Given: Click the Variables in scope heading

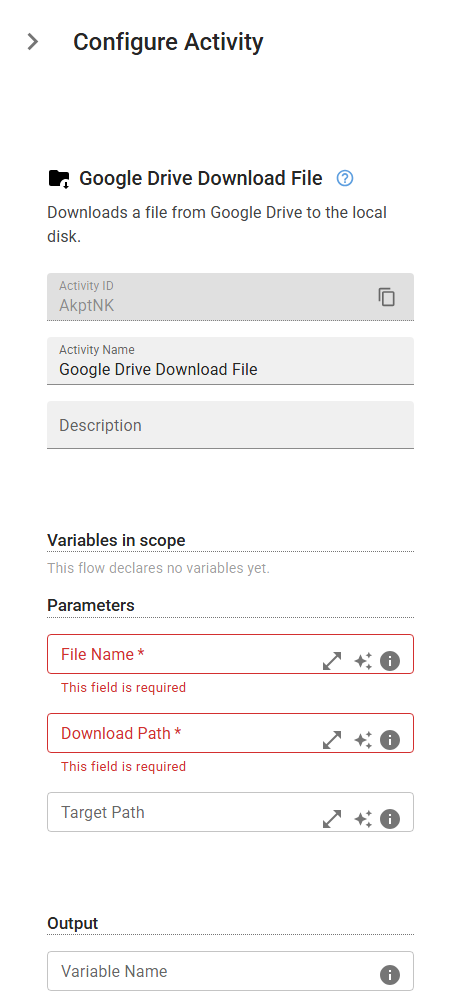Looking at the screenshot, I should 116,540.
